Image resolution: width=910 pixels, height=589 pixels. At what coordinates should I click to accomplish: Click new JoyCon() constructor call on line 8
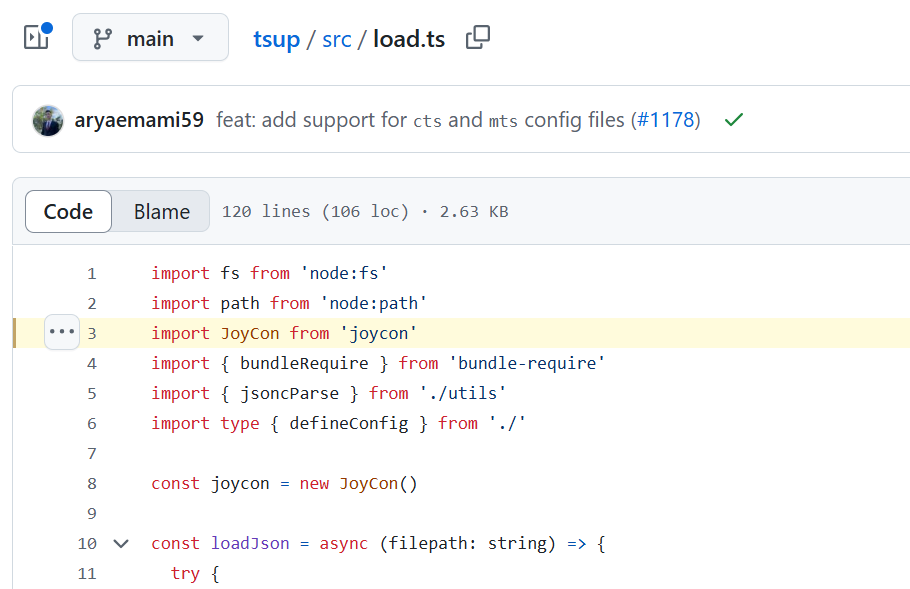[359, 483]
